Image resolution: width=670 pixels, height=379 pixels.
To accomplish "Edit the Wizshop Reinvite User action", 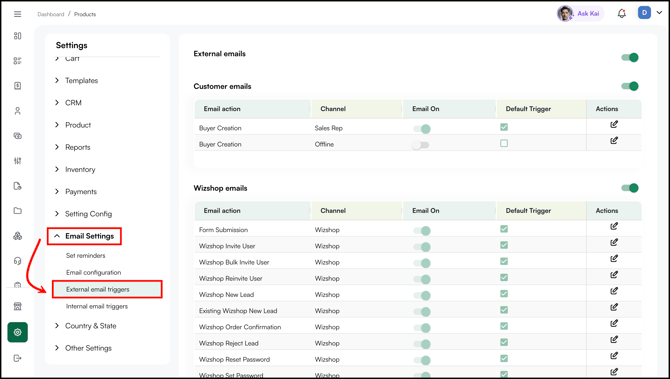I will click(614, 275).
